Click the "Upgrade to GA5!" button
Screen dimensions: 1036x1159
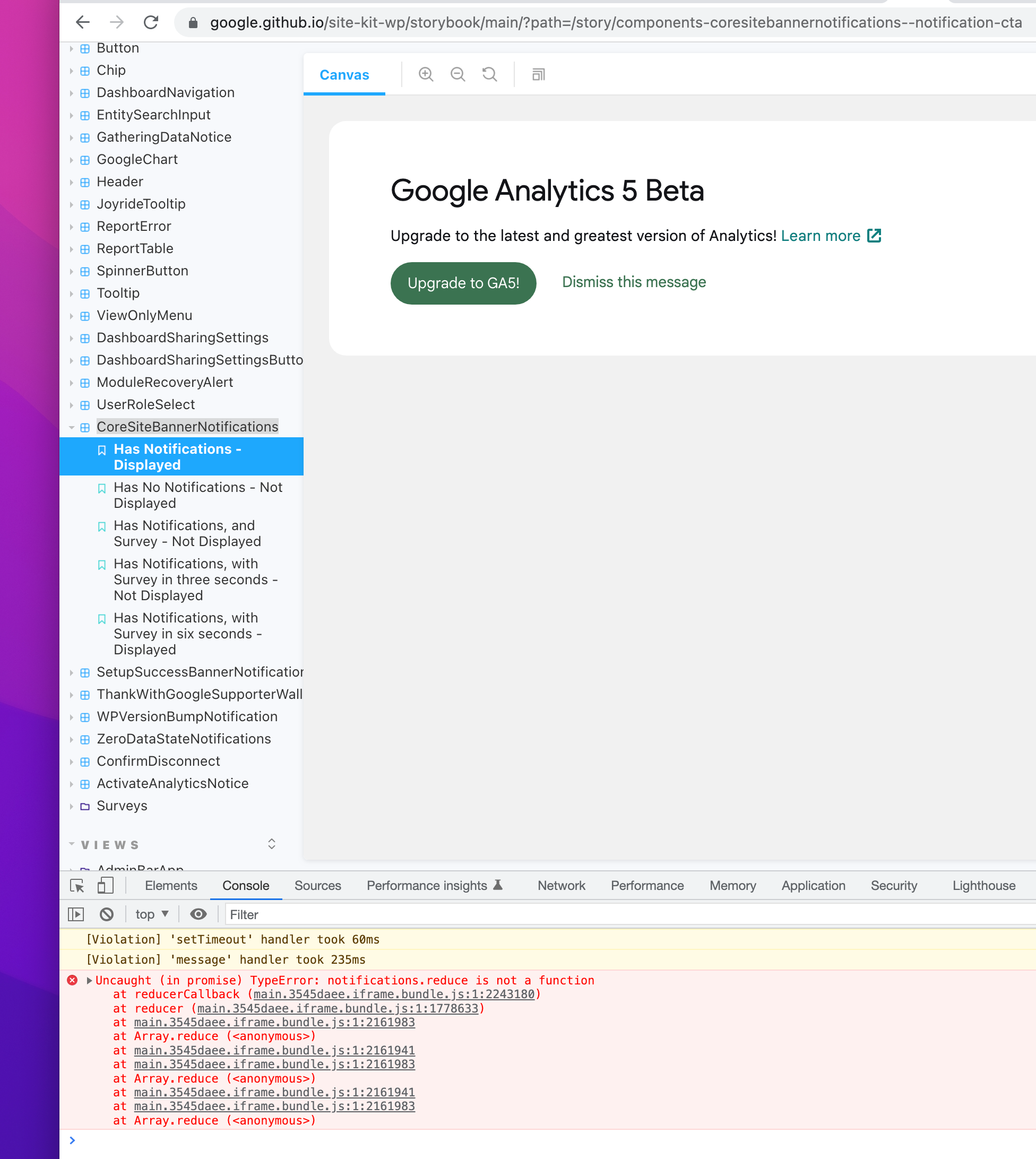463,283
